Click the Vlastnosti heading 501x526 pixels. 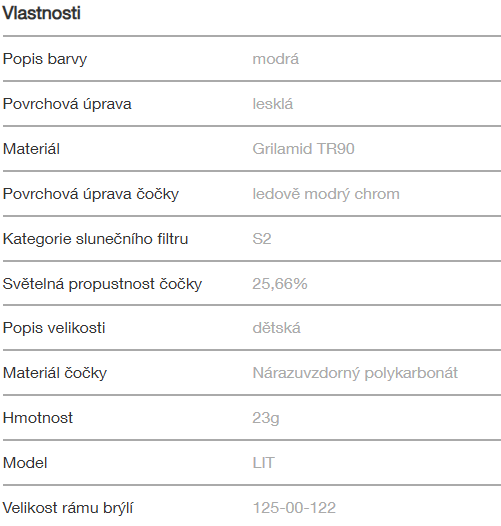tap(42, 13)
